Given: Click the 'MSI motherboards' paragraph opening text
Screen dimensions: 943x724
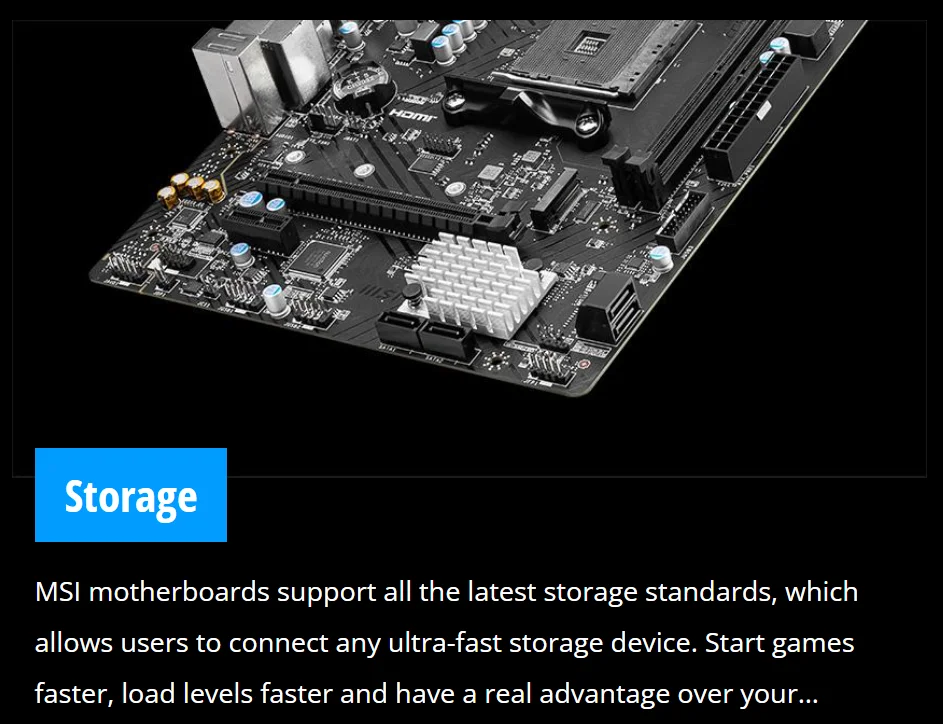Looking at the screenshot, I should click(x=152, y=592).
